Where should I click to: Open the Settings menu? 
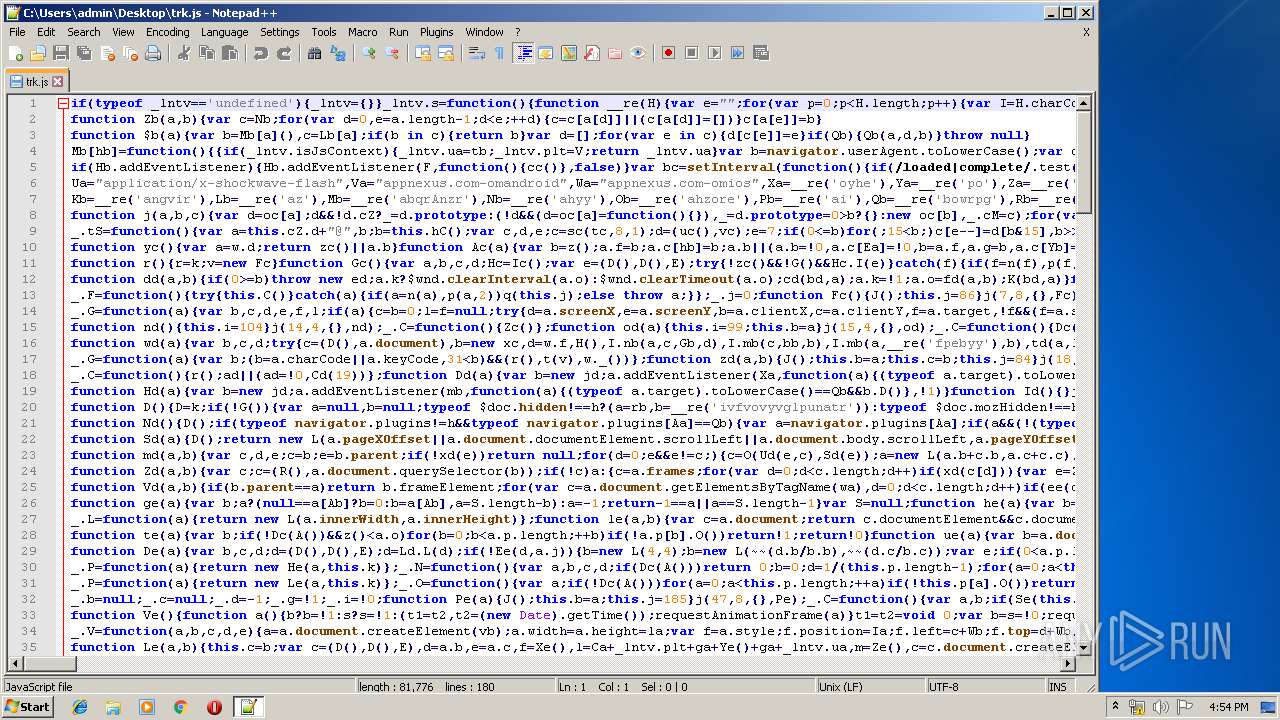pyautogui.click(x=280, y=32)
